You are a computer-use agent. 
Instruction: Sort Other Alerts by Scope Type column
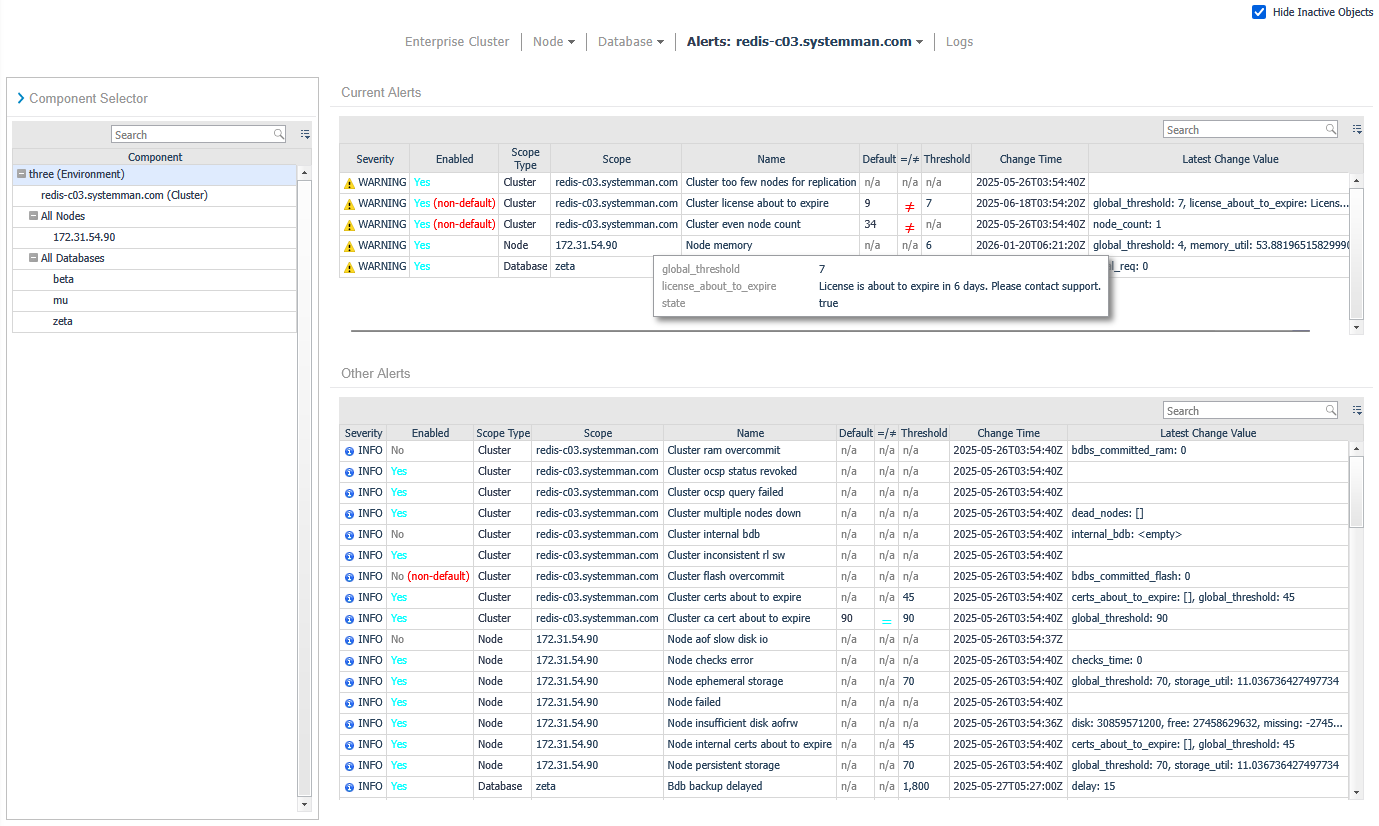pyautogui.click(x=503, y=433)
